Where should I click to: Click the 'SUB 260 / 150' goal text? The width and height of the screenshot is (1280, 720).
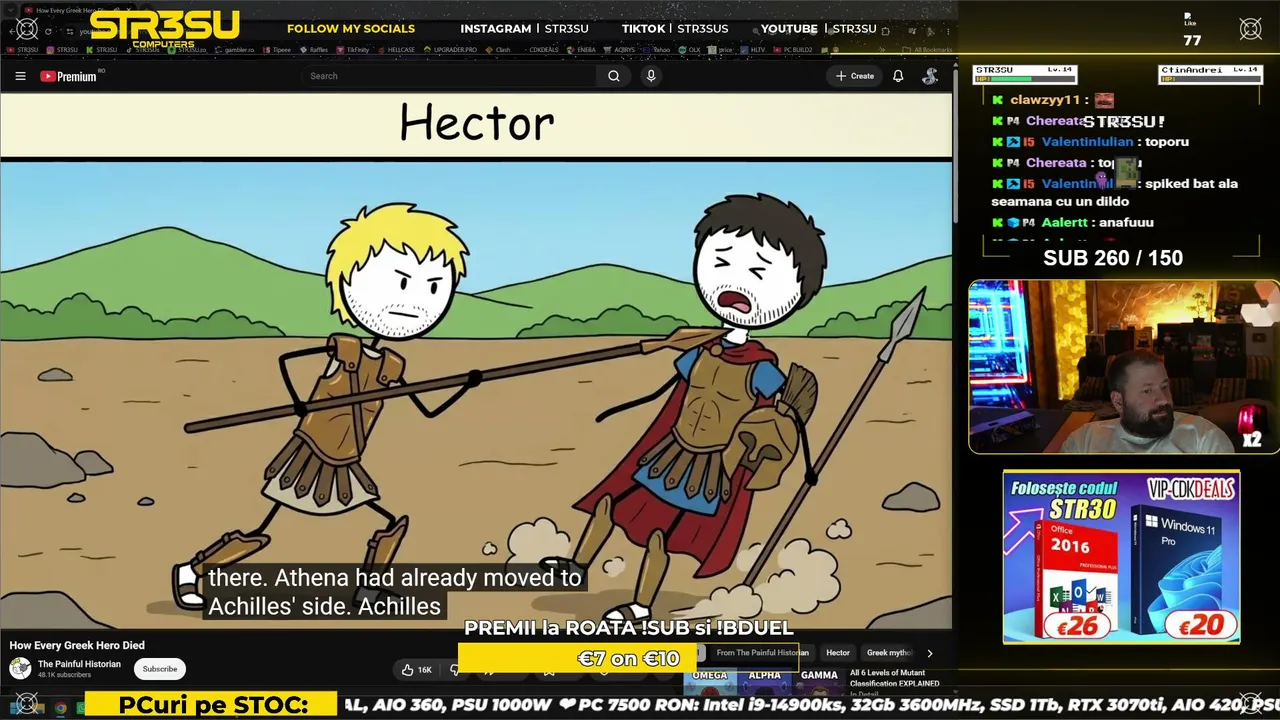point(1113,258)
